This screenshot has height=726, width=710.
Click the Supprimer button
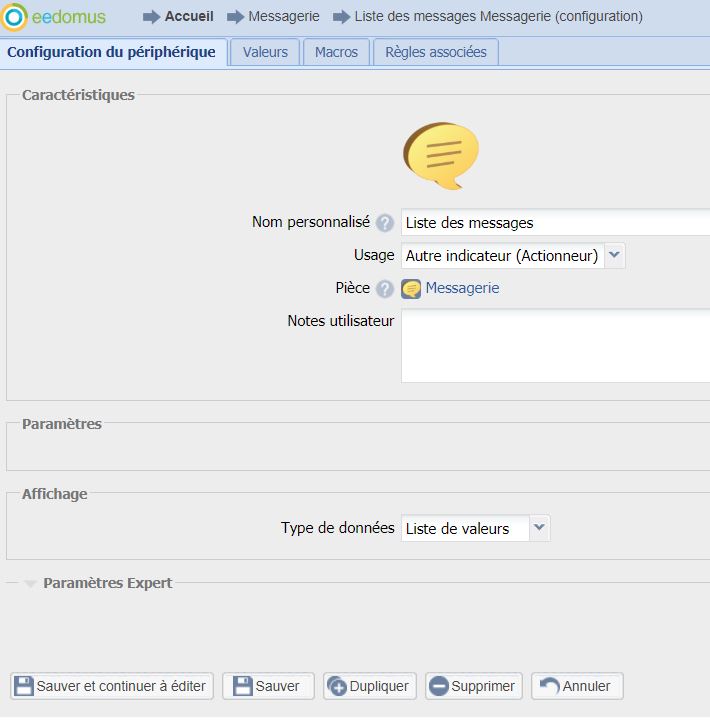pyautogui.click(x=473, y=686)
